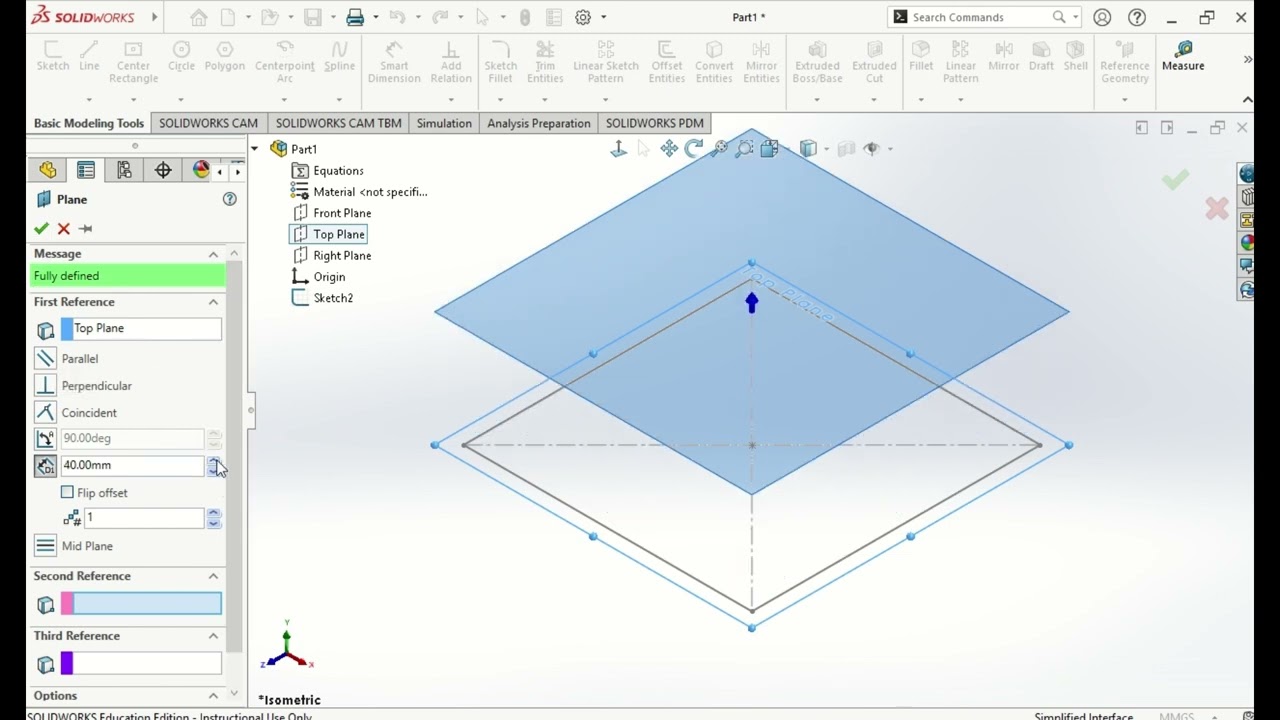Switch to SOLIDWORKS CAM tab

tap(208, 123)
